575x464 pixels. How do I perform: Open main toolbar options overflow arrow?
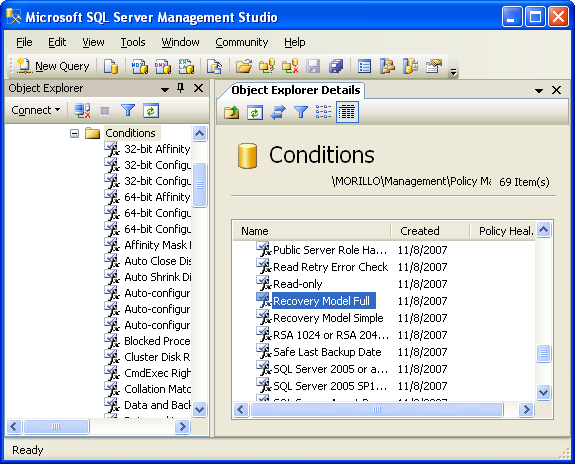pyautogui.click(x=454, y=72)
